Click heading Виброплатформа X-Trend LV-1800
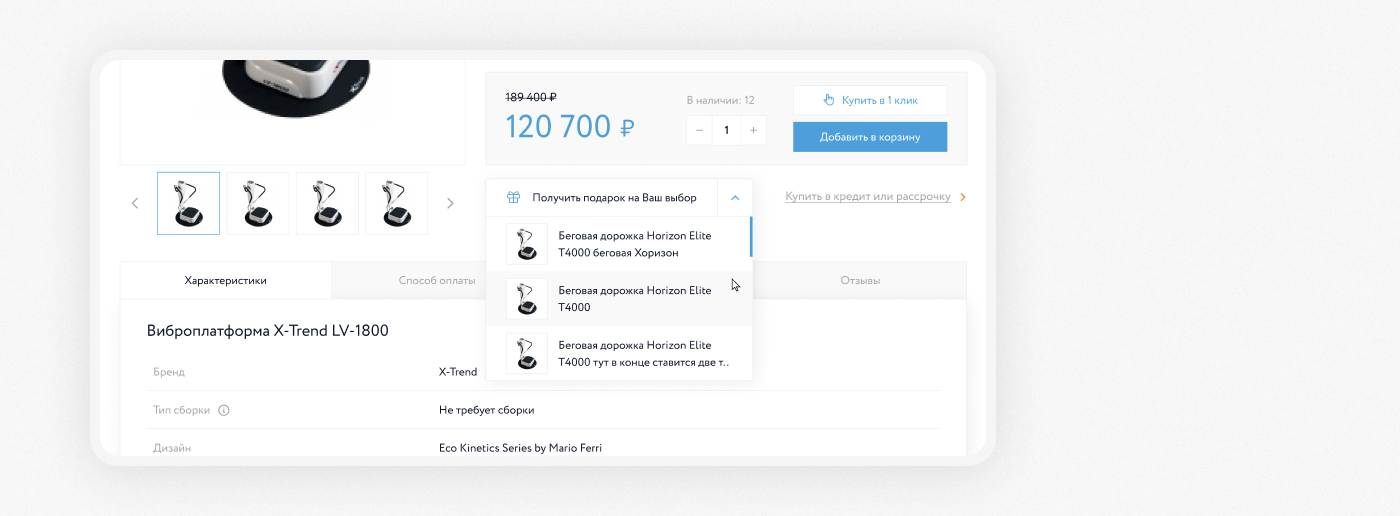 click(268, 331)
